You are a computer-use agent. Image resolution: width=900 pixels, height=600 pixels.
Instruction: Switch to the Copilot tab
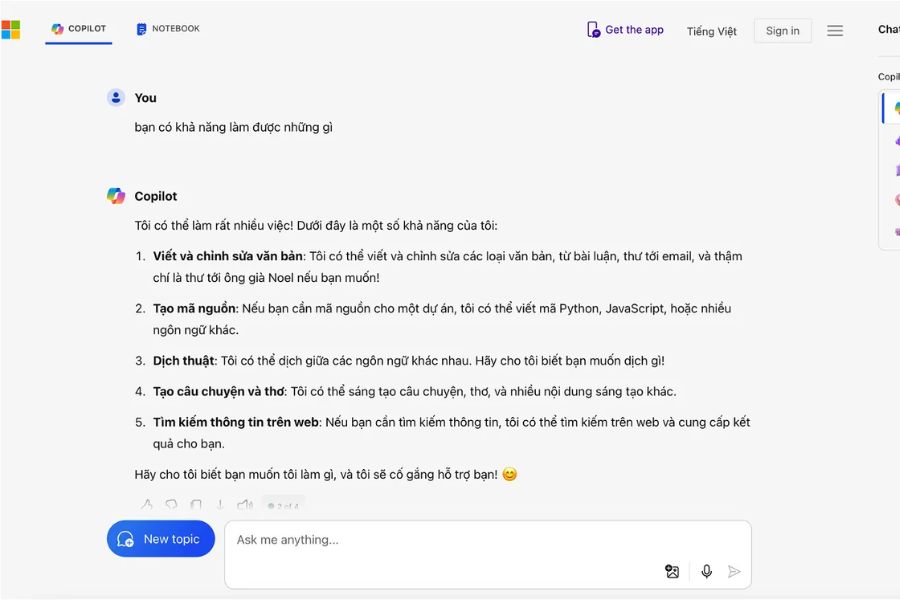pyautogui.click(x=79, y=29)
